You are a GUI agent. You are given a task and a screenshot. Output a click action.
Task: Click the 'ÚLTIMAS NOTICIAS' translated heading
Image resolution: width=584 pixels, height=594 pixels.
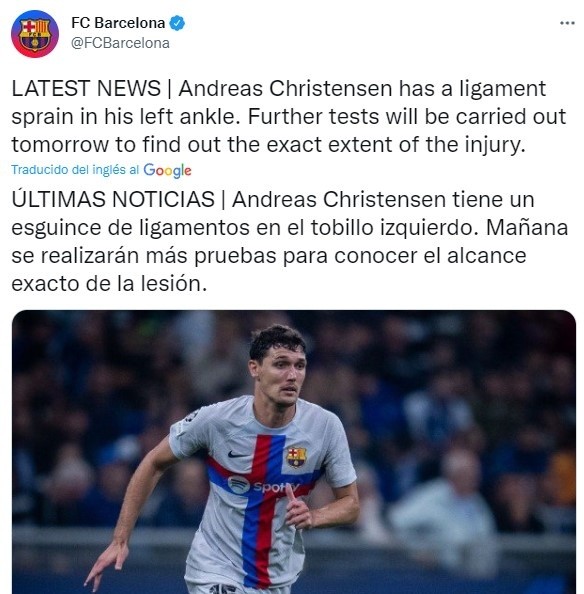click(x=113, y=199)
